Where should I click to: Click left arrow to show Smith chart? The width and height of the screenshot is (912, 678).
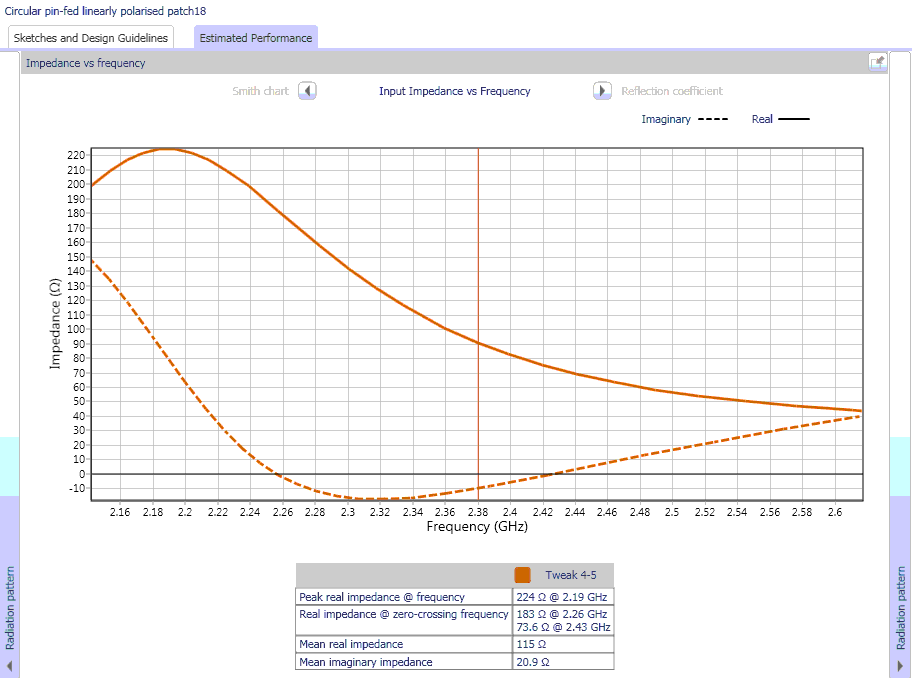[x=308, y=91]
